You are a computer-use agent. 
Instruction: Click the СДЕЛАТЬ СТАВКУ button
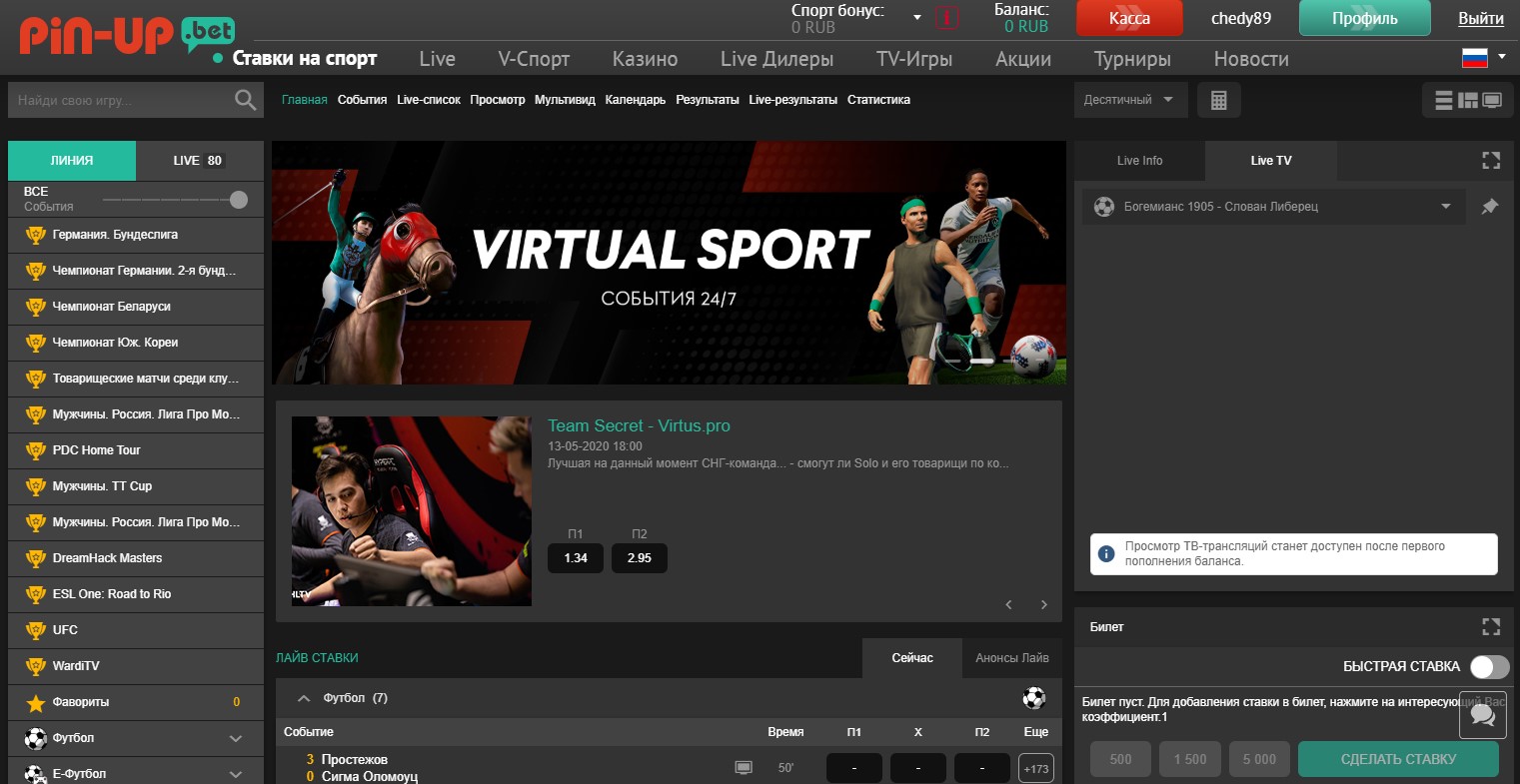(1398, 759)
